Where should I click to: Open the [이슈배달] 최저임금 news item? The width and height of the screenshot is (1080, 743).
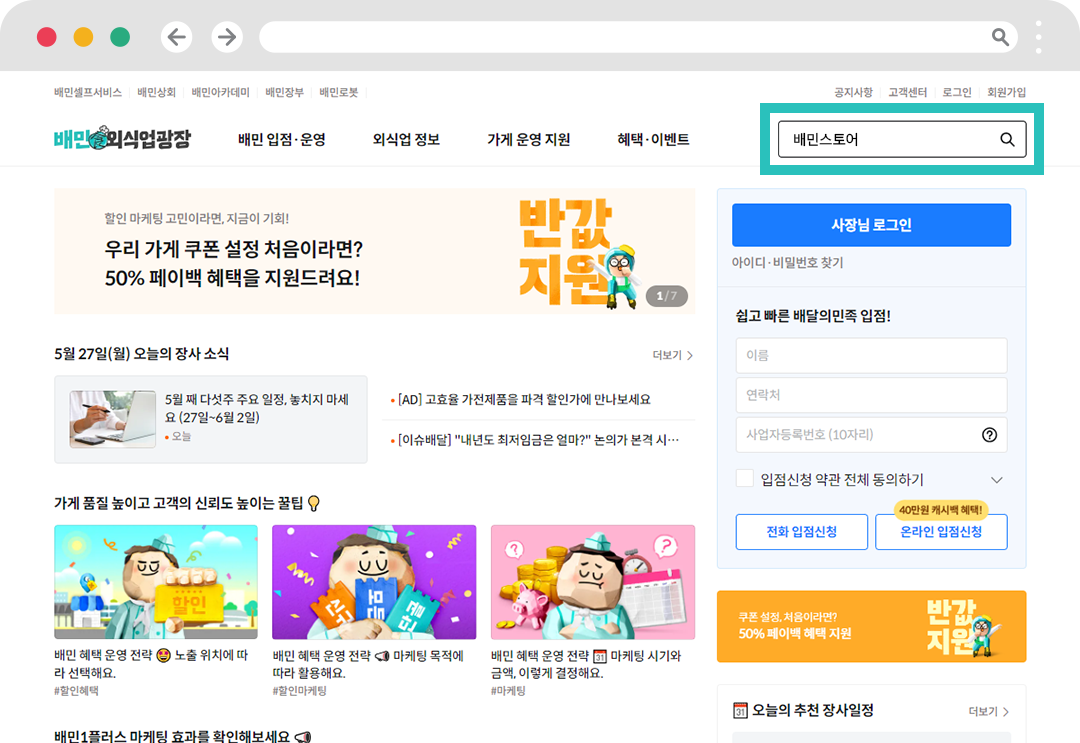click(x=534, y=440)
